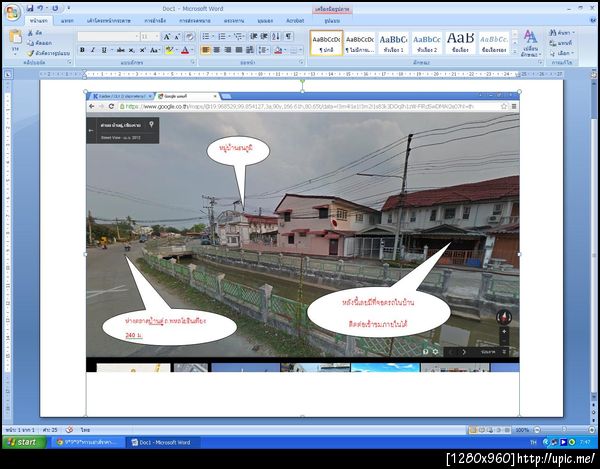Toggle Italic formatting

(93, 50)
